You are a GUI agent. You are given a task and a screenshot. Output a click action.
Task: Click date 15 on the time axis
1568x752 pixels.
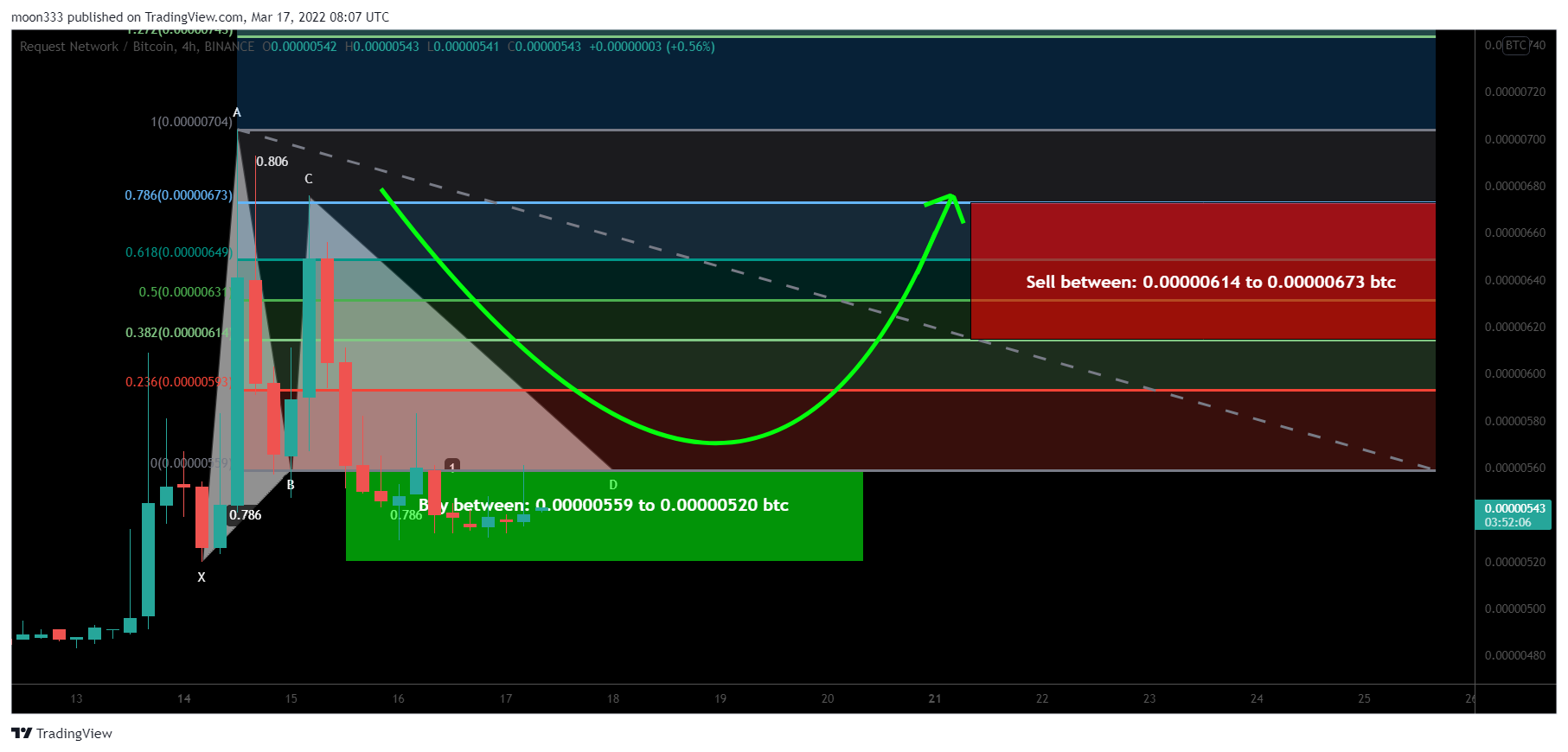point(291,698)
